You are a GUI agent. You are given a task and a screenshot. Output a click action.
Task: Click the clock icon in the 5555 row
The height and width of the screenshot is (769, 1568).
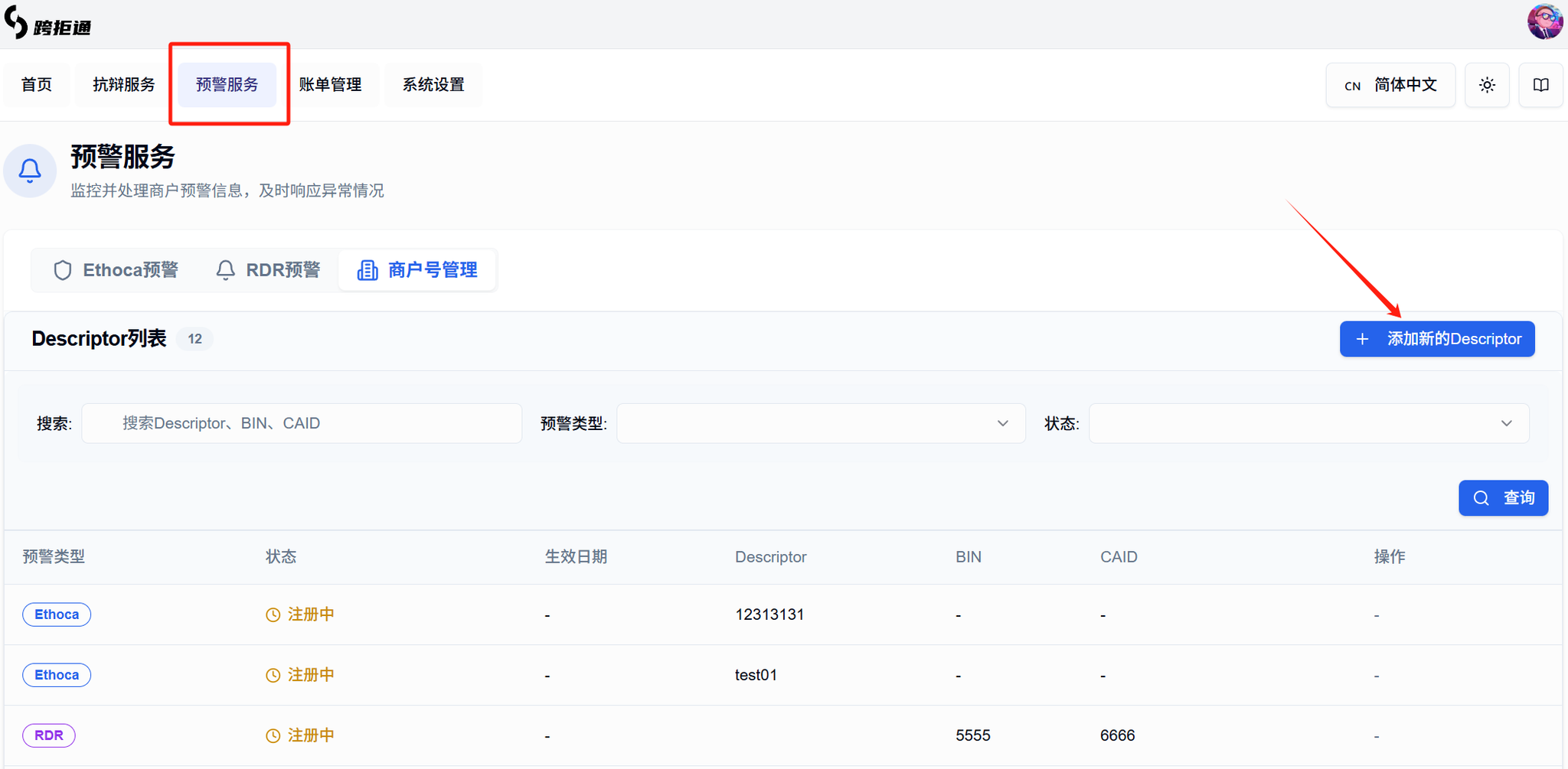pos(273,736)
